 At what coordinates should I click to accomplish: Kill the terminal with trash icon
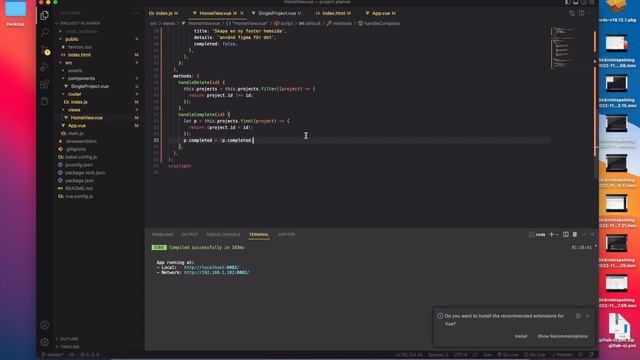click(x=575, y=234)
